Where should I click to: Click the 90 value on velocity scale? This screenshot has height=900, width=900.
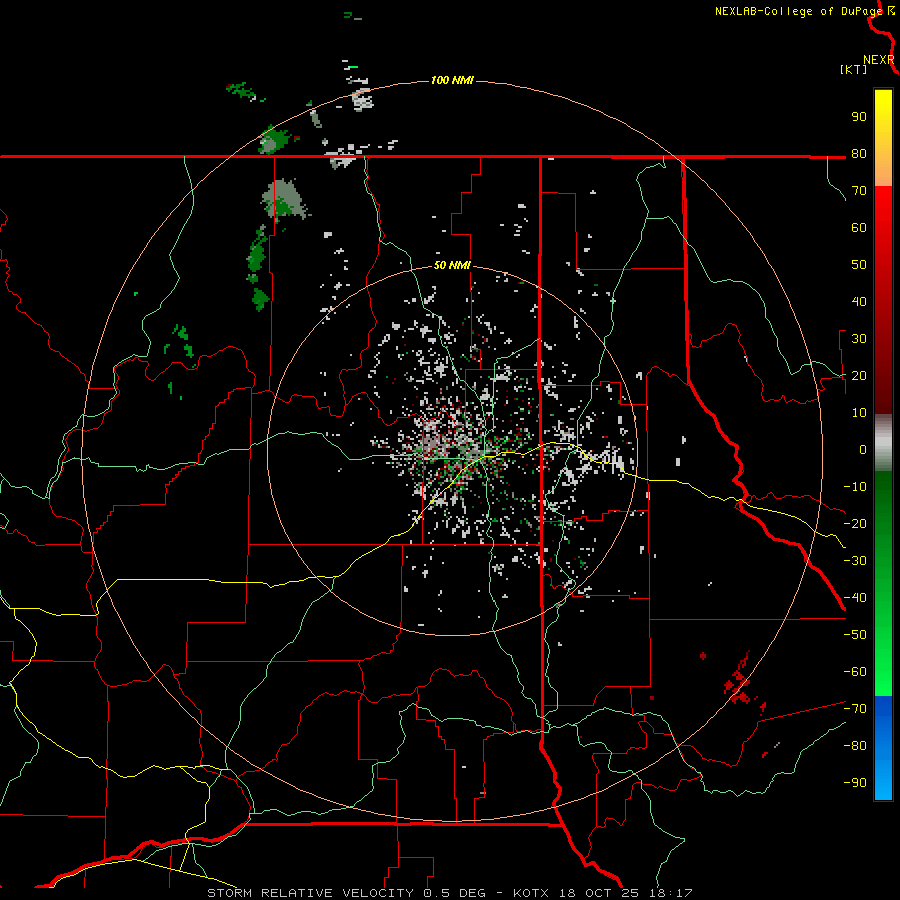[859, 117]
